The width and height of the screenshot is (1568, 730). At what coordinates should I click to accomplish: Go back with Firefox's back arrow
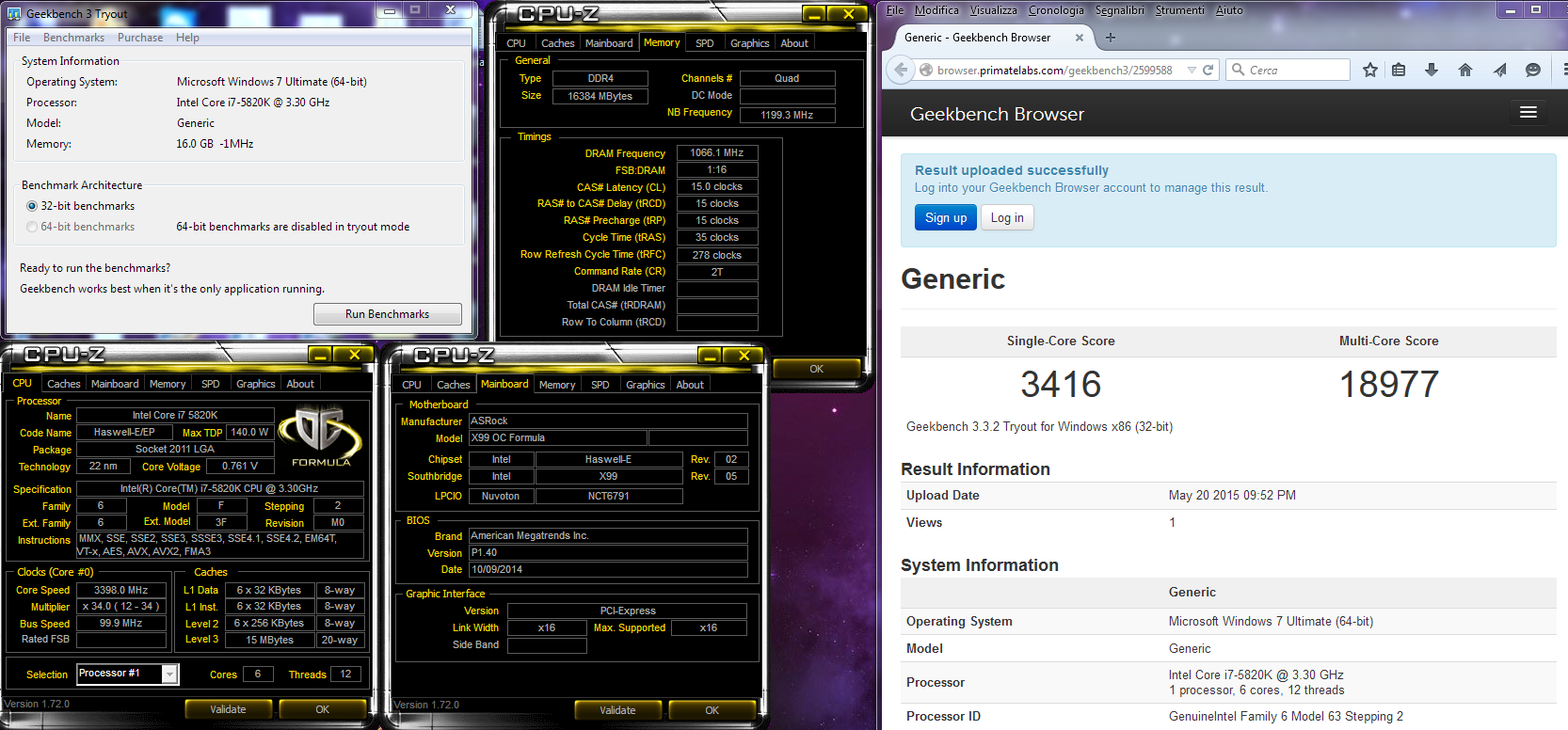tap(902, 70)
